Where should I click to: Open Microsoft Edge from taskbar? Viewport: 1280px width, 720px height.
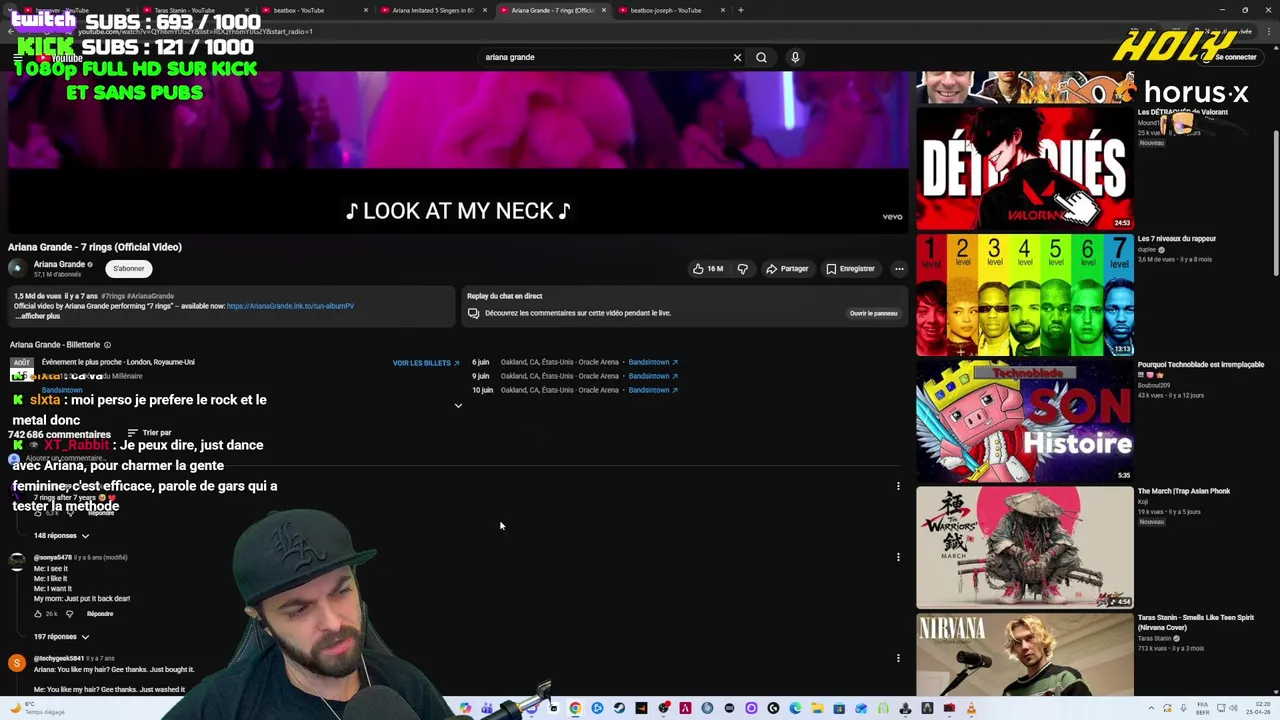coord(795,708)
